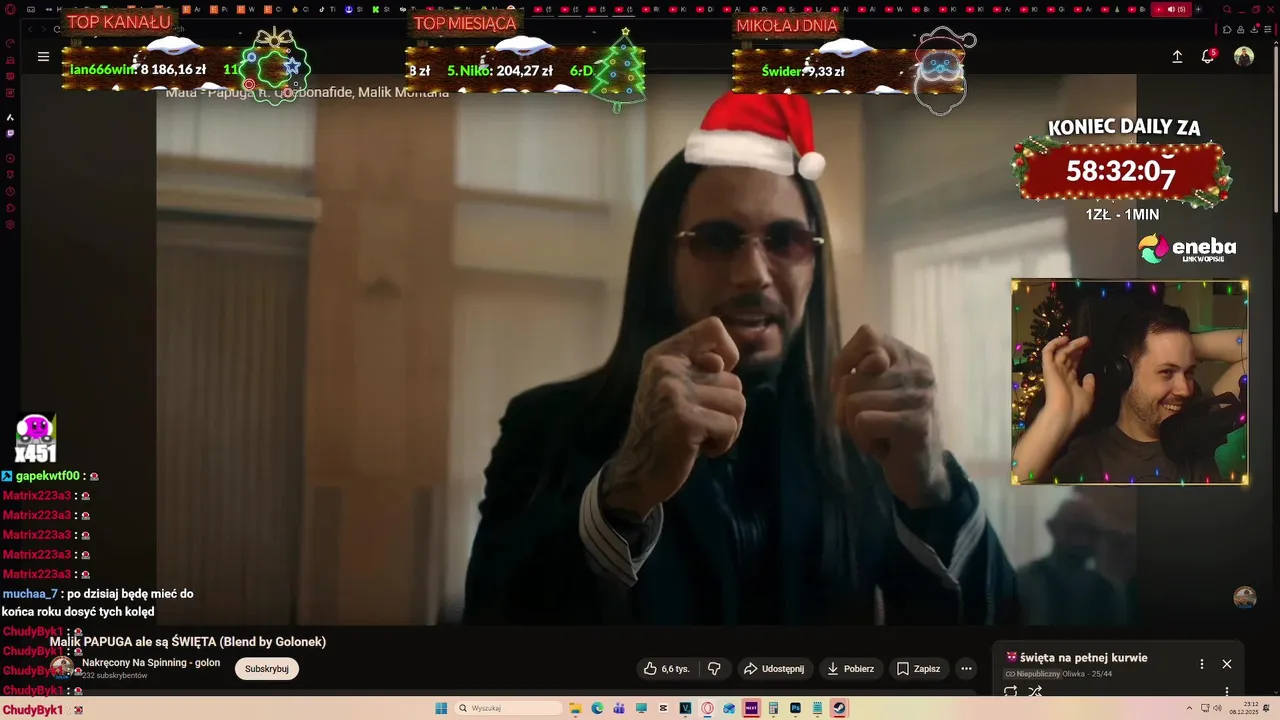The width and height of the screenshot is (1280, 720).
Task: Click TOP MIESIĄCA entry 5. Niko: 204,27 zł
Action: tap(500, 71)
